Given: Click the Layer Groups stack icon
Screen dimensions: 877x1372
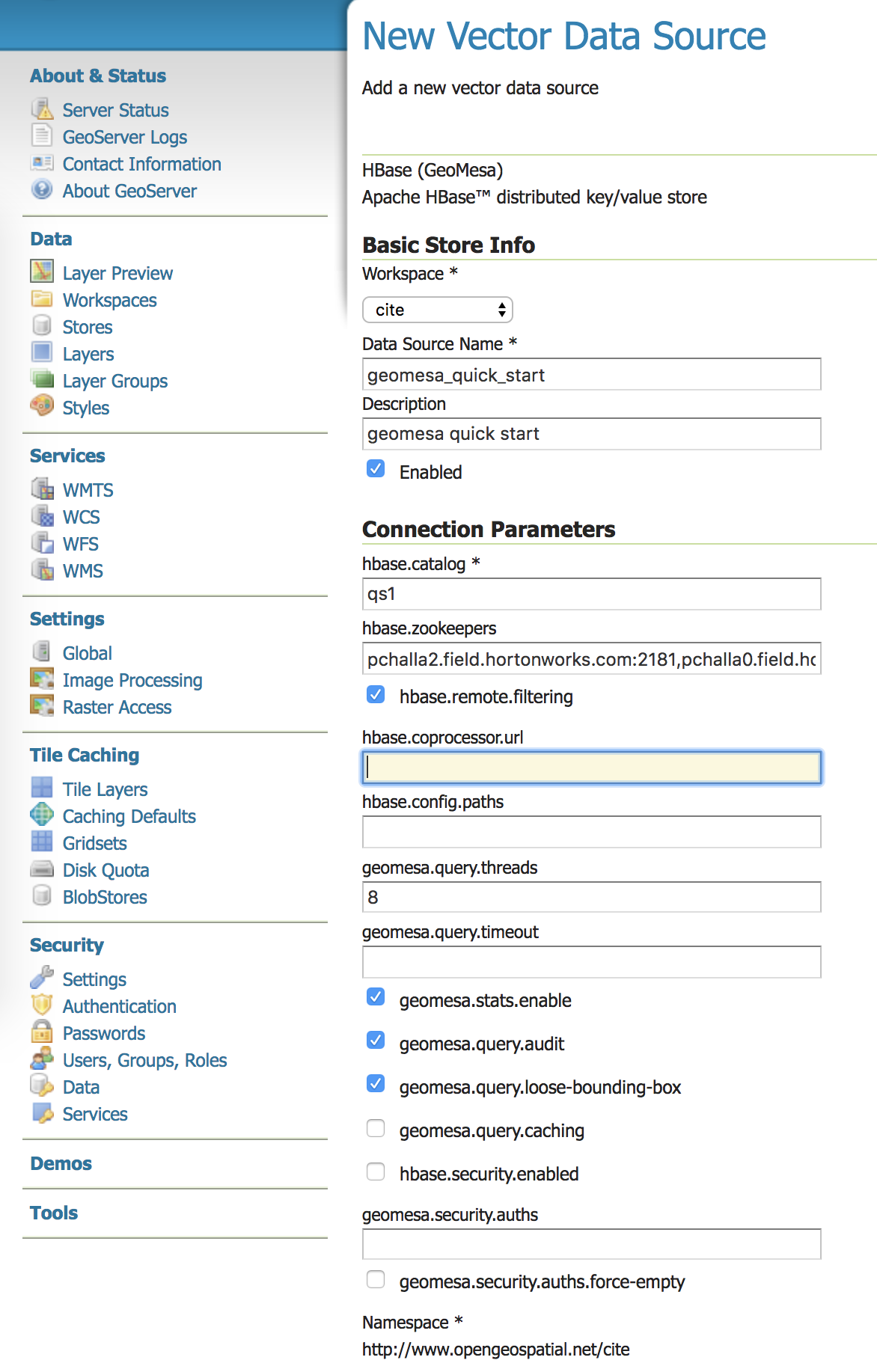Looking at the screenshot, I should point(42,379).
